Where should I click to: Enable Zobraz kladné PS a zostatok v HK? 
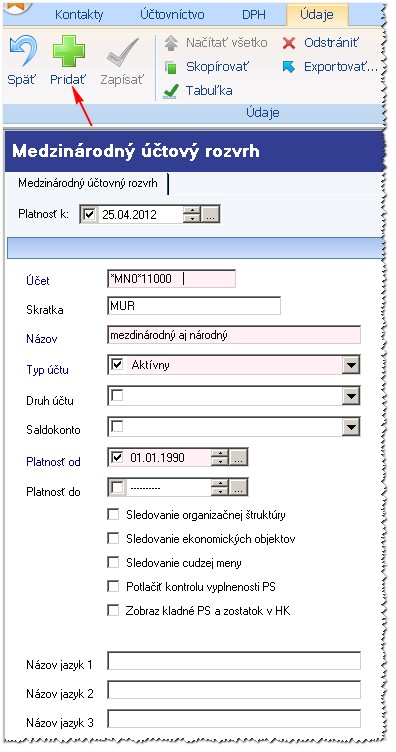[113, 610]
